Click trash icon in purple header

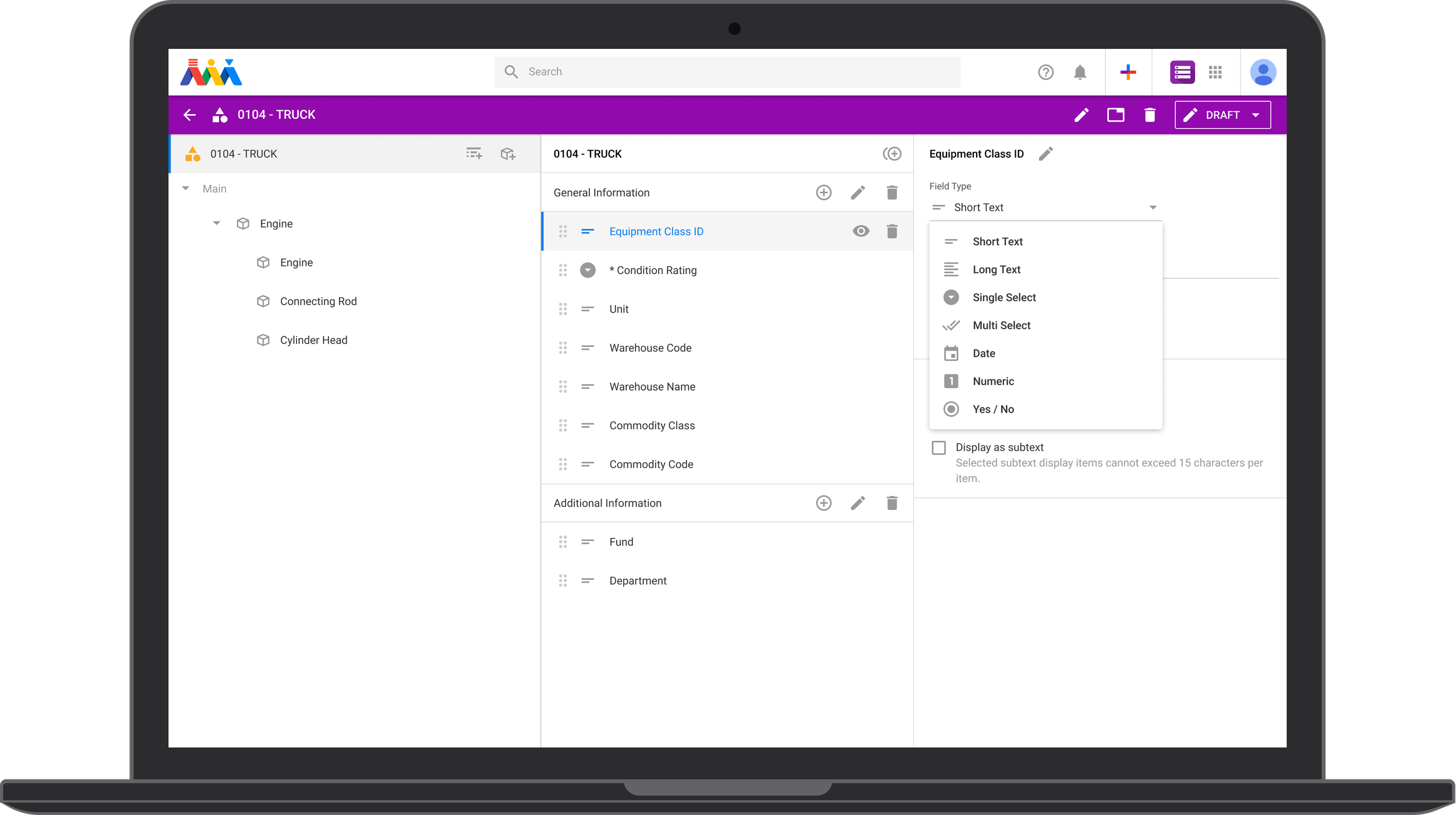coord(1150,115)
